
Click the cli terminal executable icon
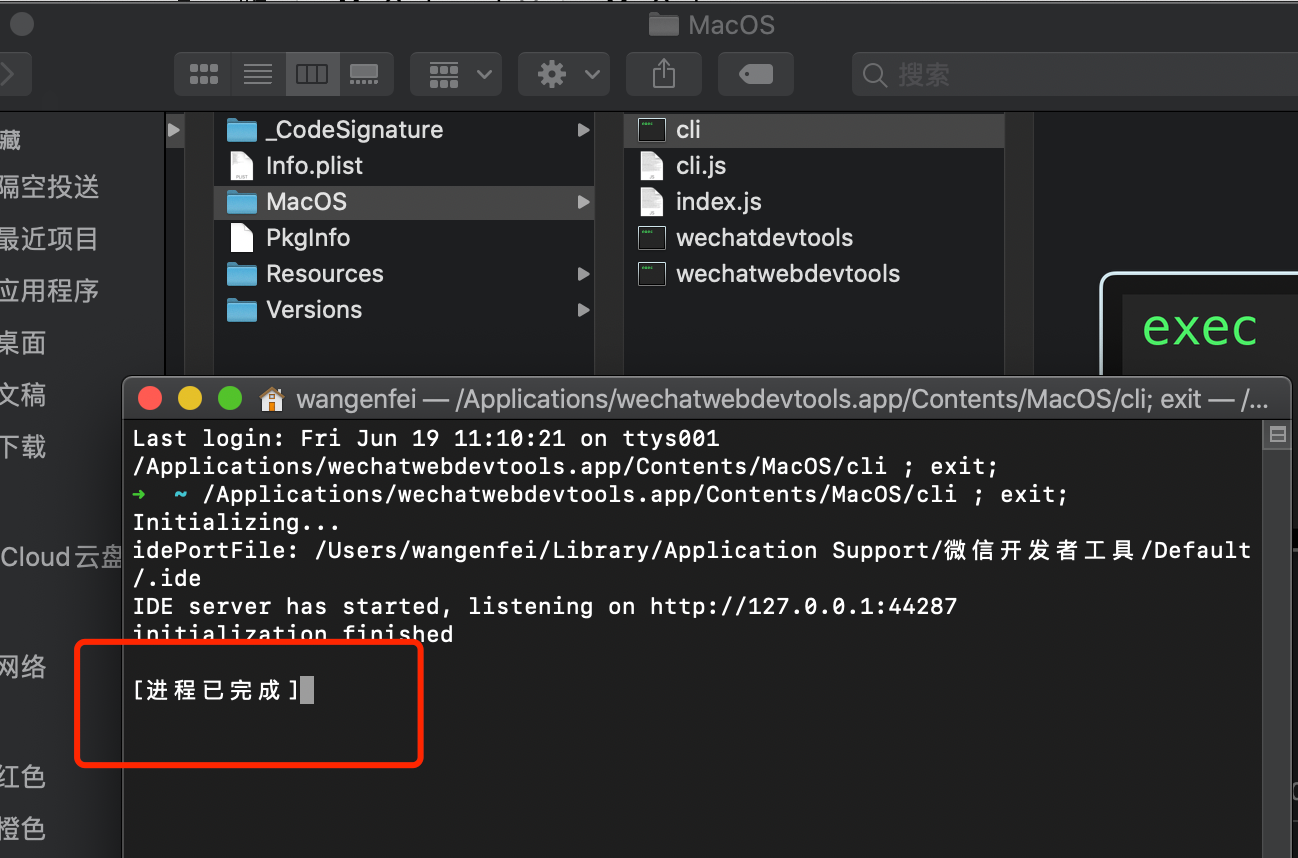(652, 130)
